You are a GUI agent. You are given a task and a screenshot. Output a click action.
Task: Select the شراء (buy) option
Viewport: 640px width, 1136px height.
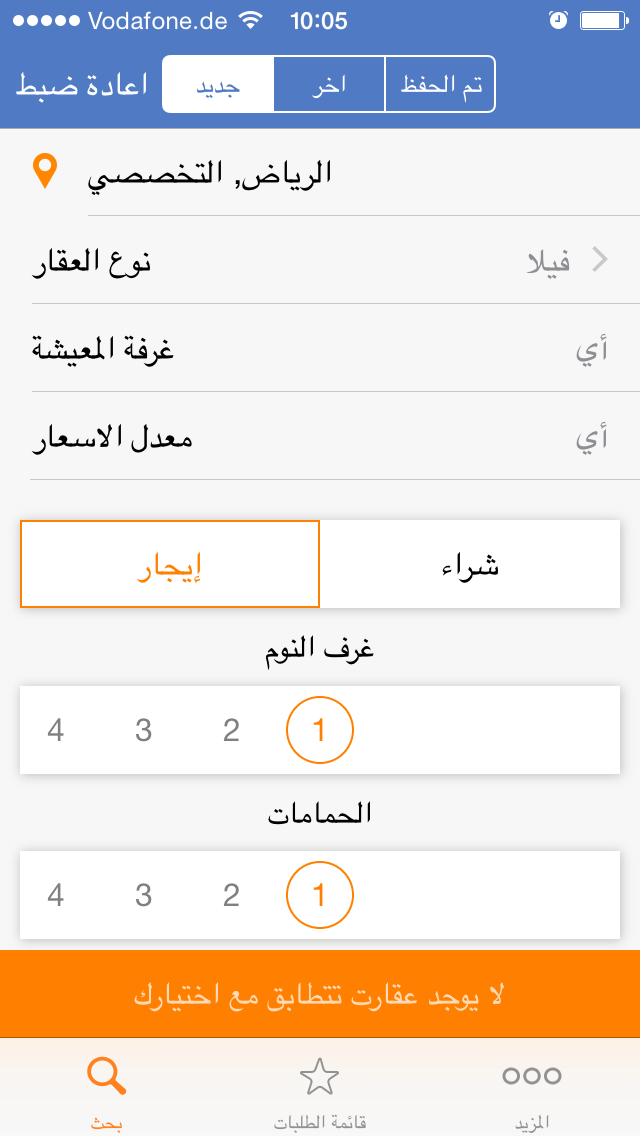coord(470,564)
